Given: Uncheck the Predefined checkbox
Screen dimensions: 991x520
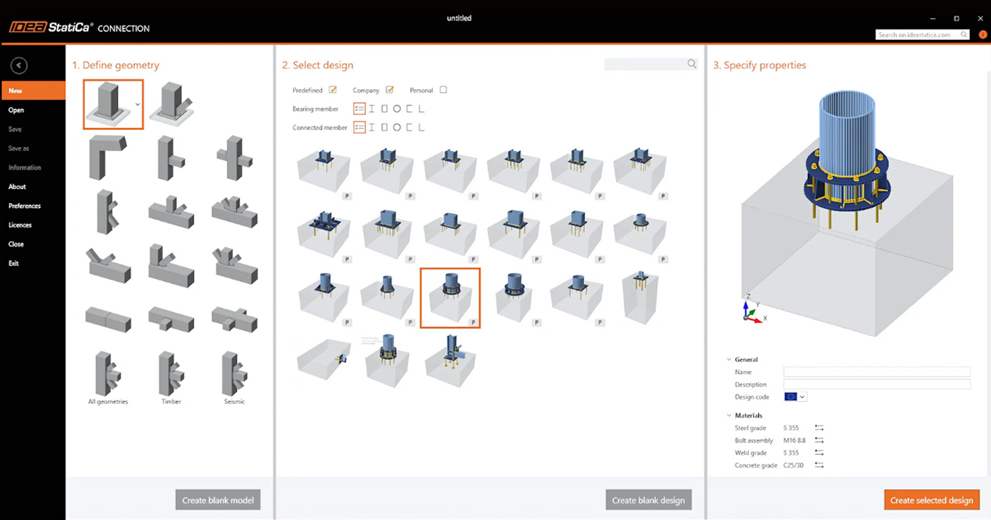Looking at the screenshot, I should [333, 90].
